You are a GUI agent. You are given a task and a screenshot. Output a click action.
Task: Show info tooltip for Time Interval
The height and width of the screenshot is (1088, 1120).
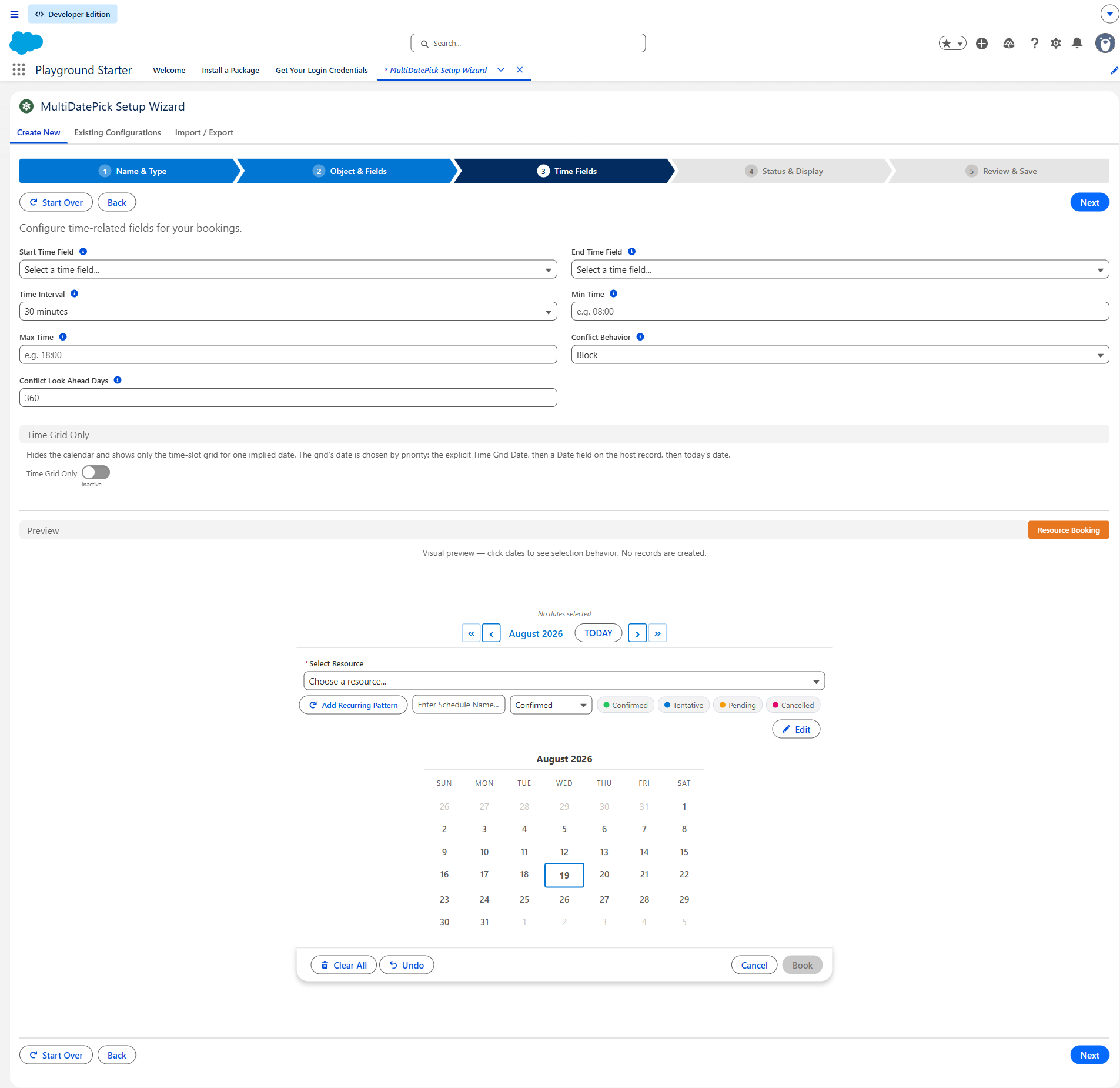click(75, 294)
